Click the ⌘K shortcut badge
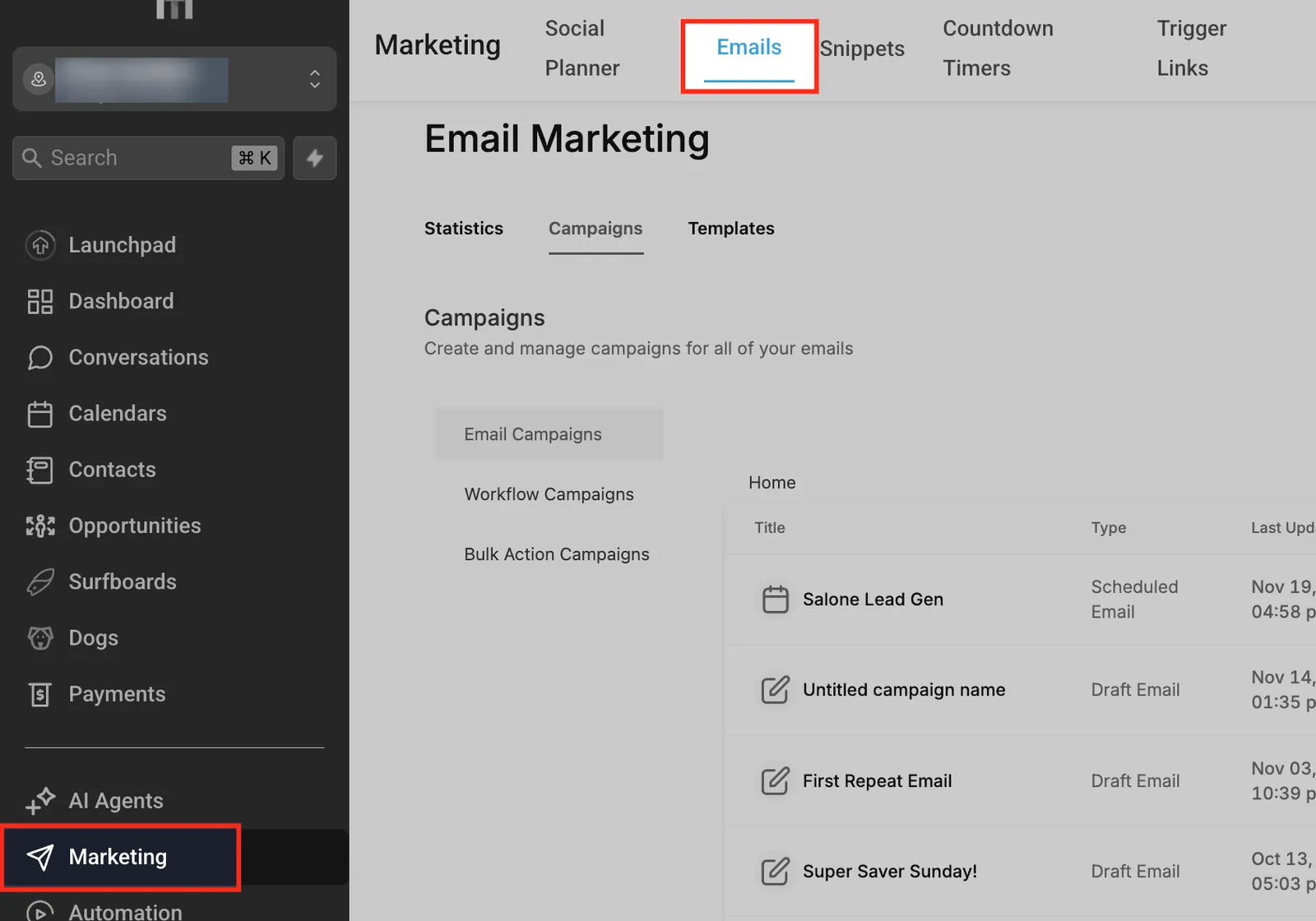The height and width of the screenshot is (921, 1316). click(x=255, y=158)
